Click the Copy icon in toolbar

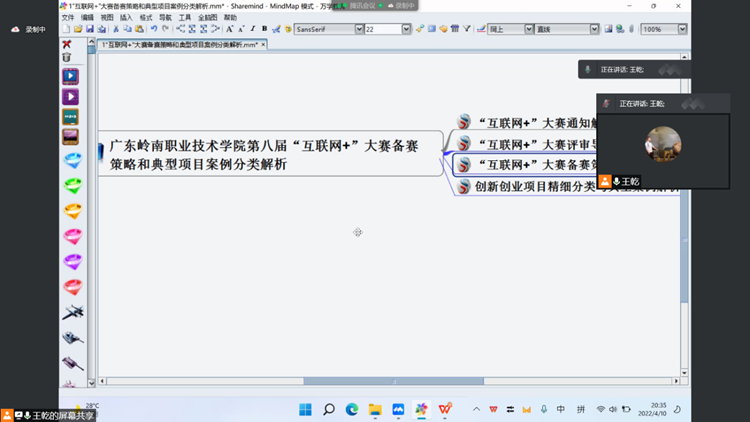pos(127,29)
